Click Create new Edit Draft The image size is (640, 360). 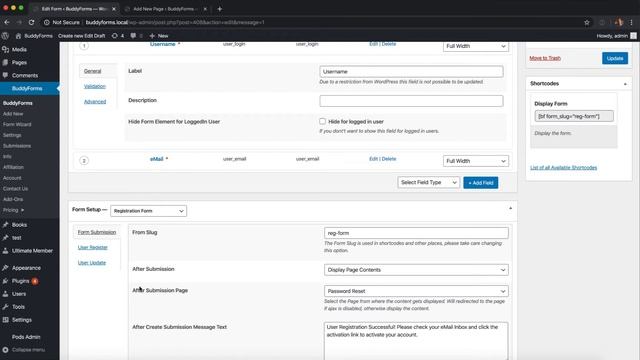pos(82,36)
